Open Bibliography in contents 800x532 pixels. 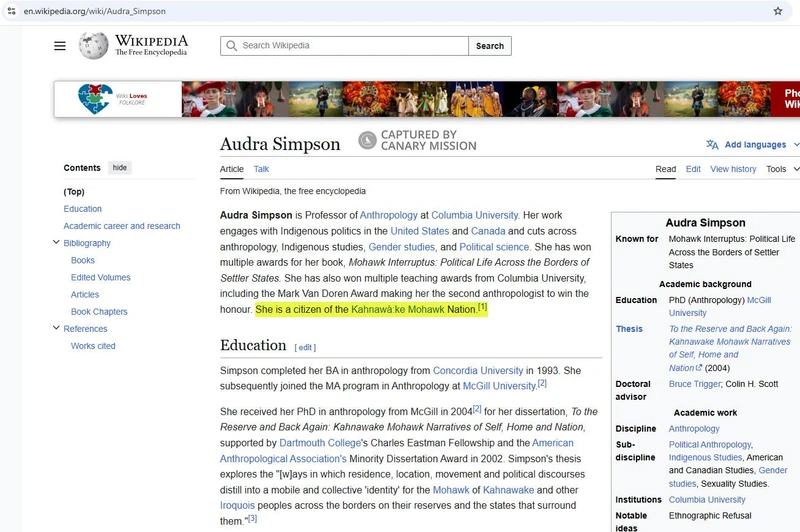click(x=87, y=243)
